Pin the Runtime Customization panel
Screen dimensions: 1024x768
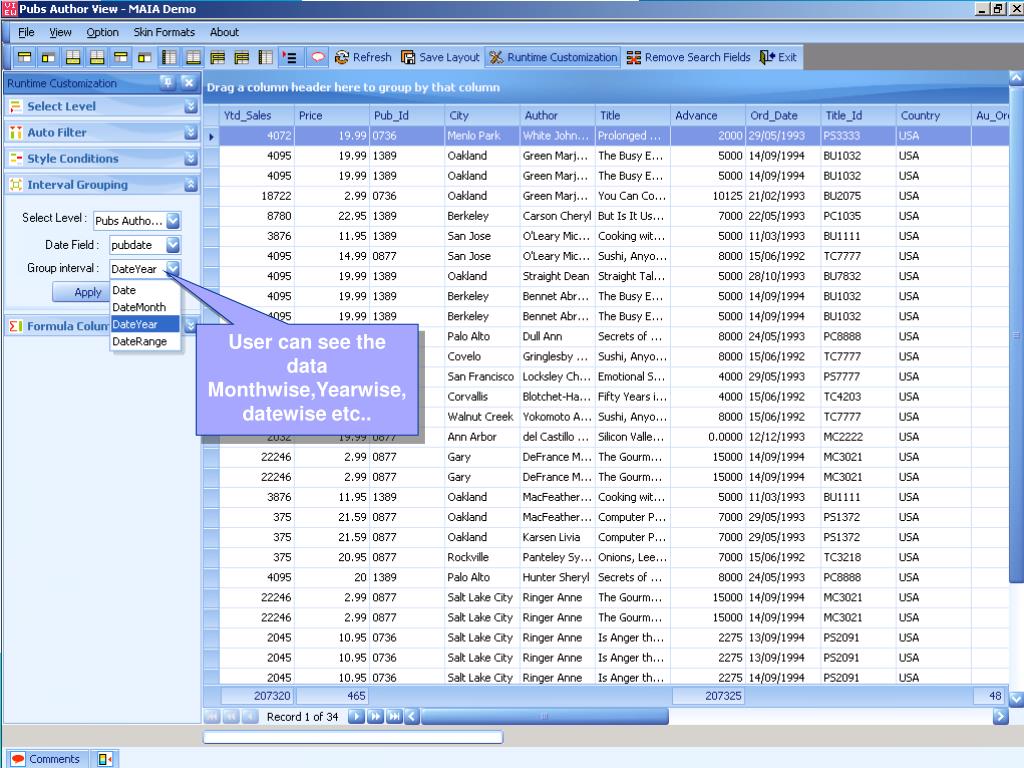coord(168,83)
